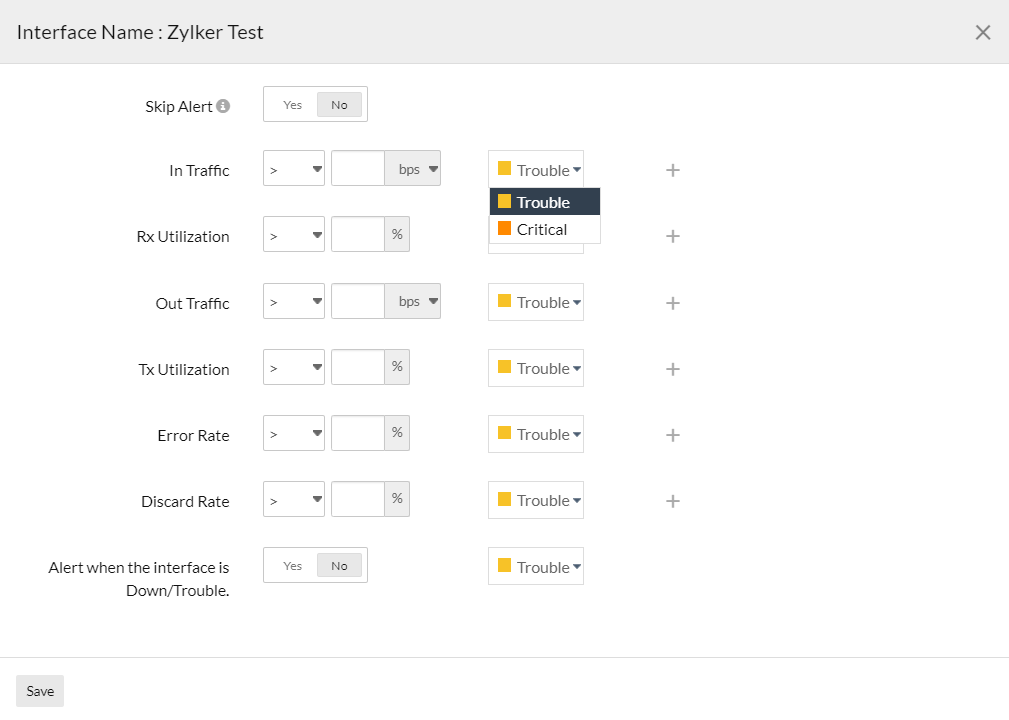Add an extra Tx Utilization threshold
The image size is (1009, 720).
click(672, 368)
